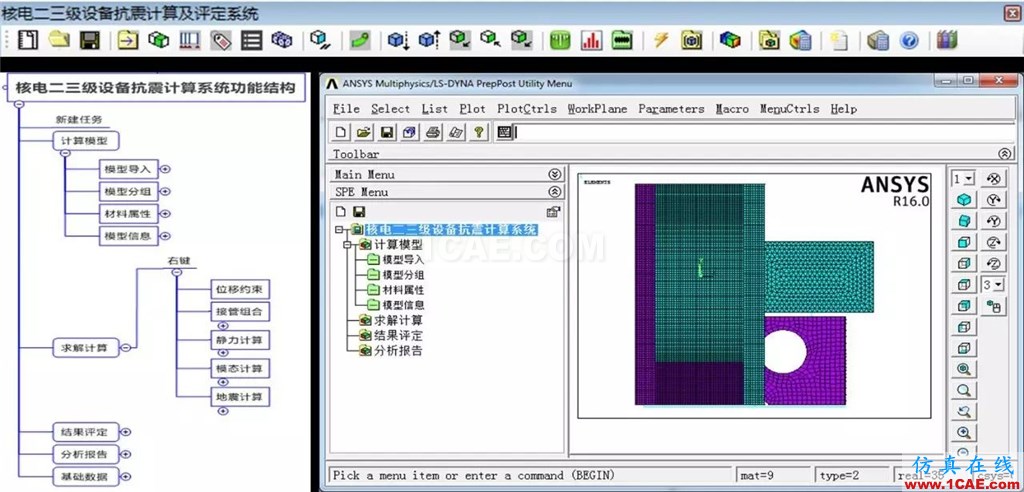Click ANSYS New Analysis toolbar icon

341,133
